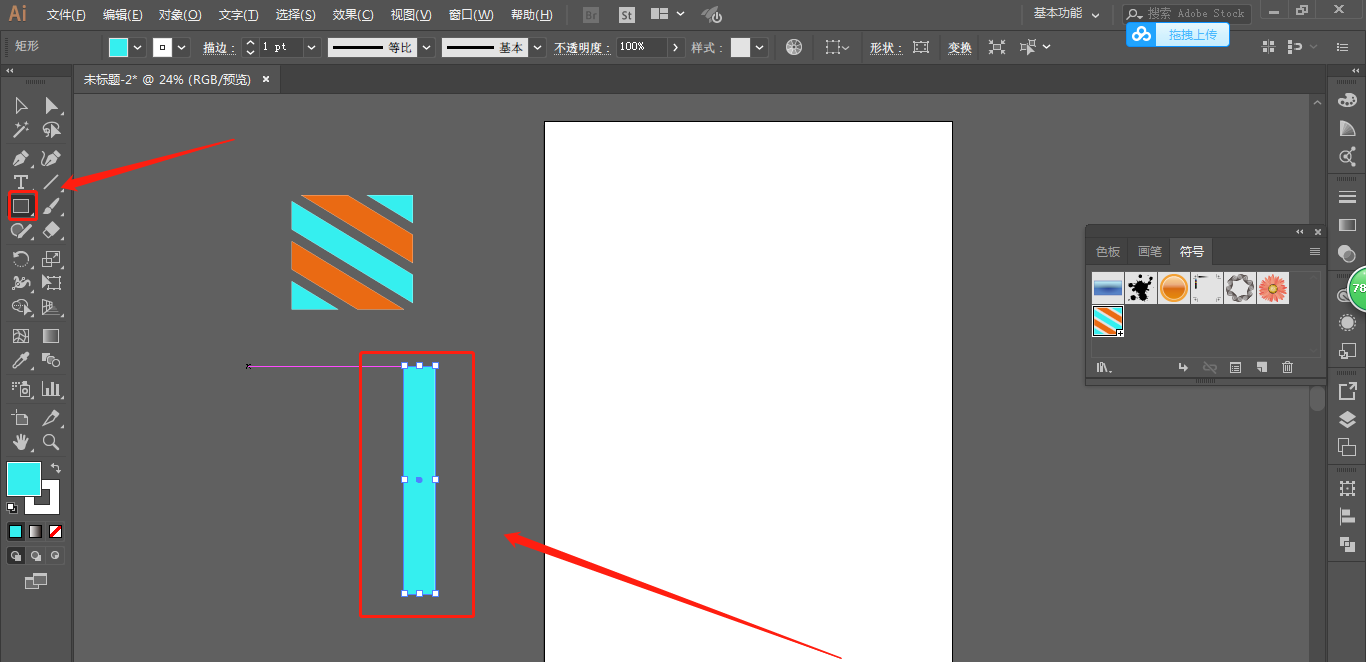Set paint mode to solid Color
The image size is (1366, 662).
click(15, 532)
